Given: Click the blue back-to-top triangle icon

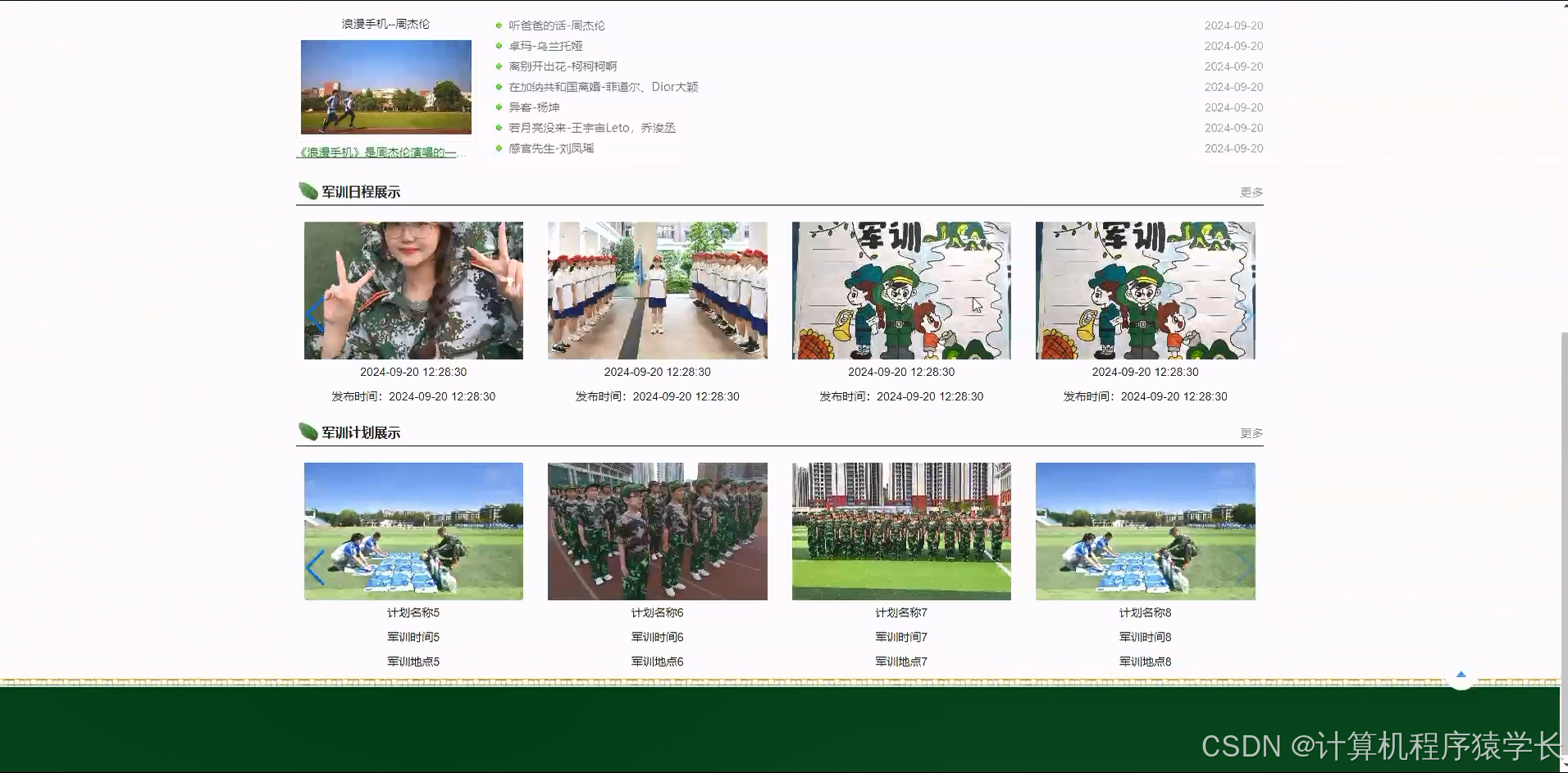Looking at the screenshot, I should (1461, 675).
